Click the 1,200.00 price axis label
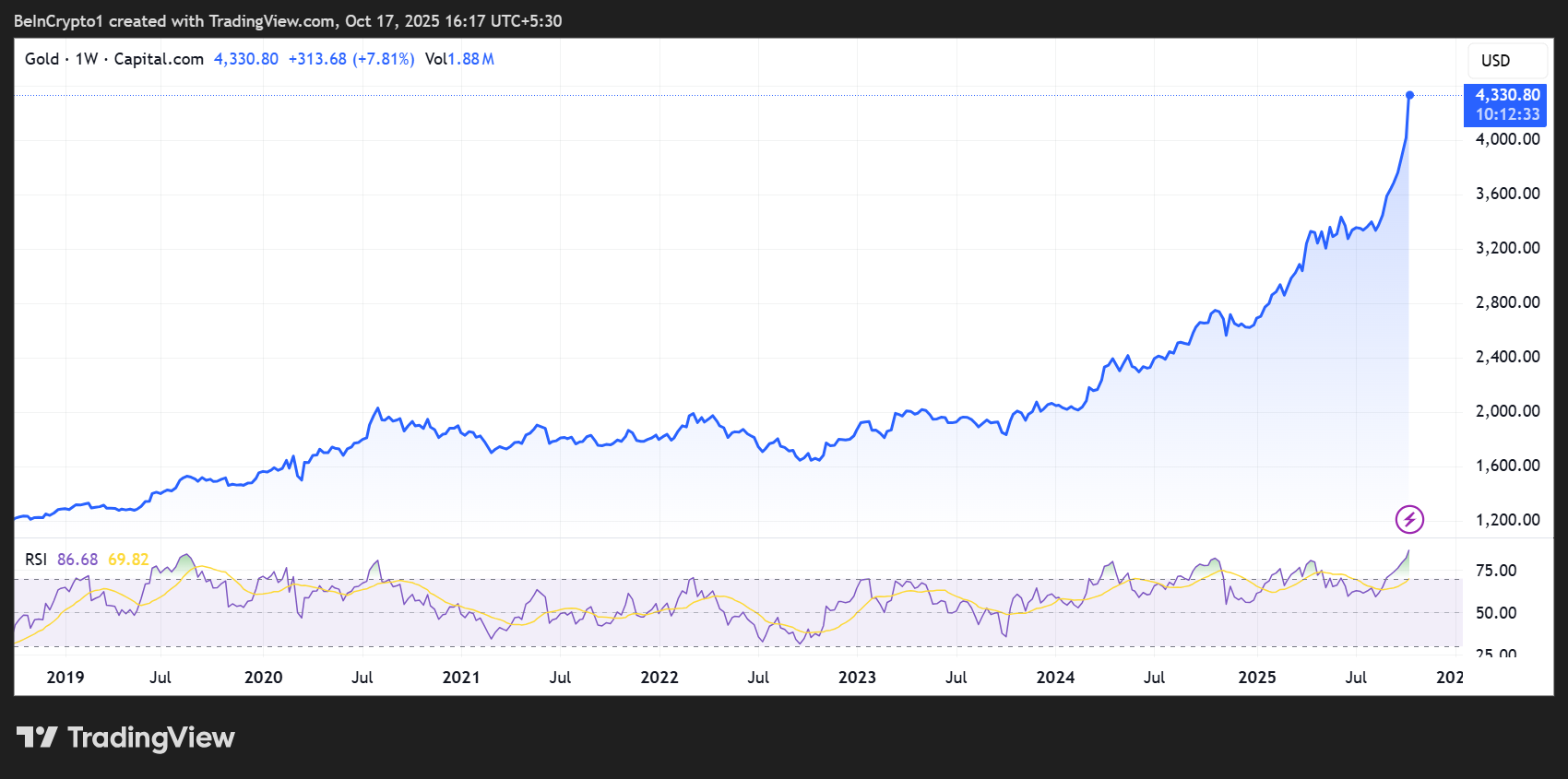 [1507, 520]
